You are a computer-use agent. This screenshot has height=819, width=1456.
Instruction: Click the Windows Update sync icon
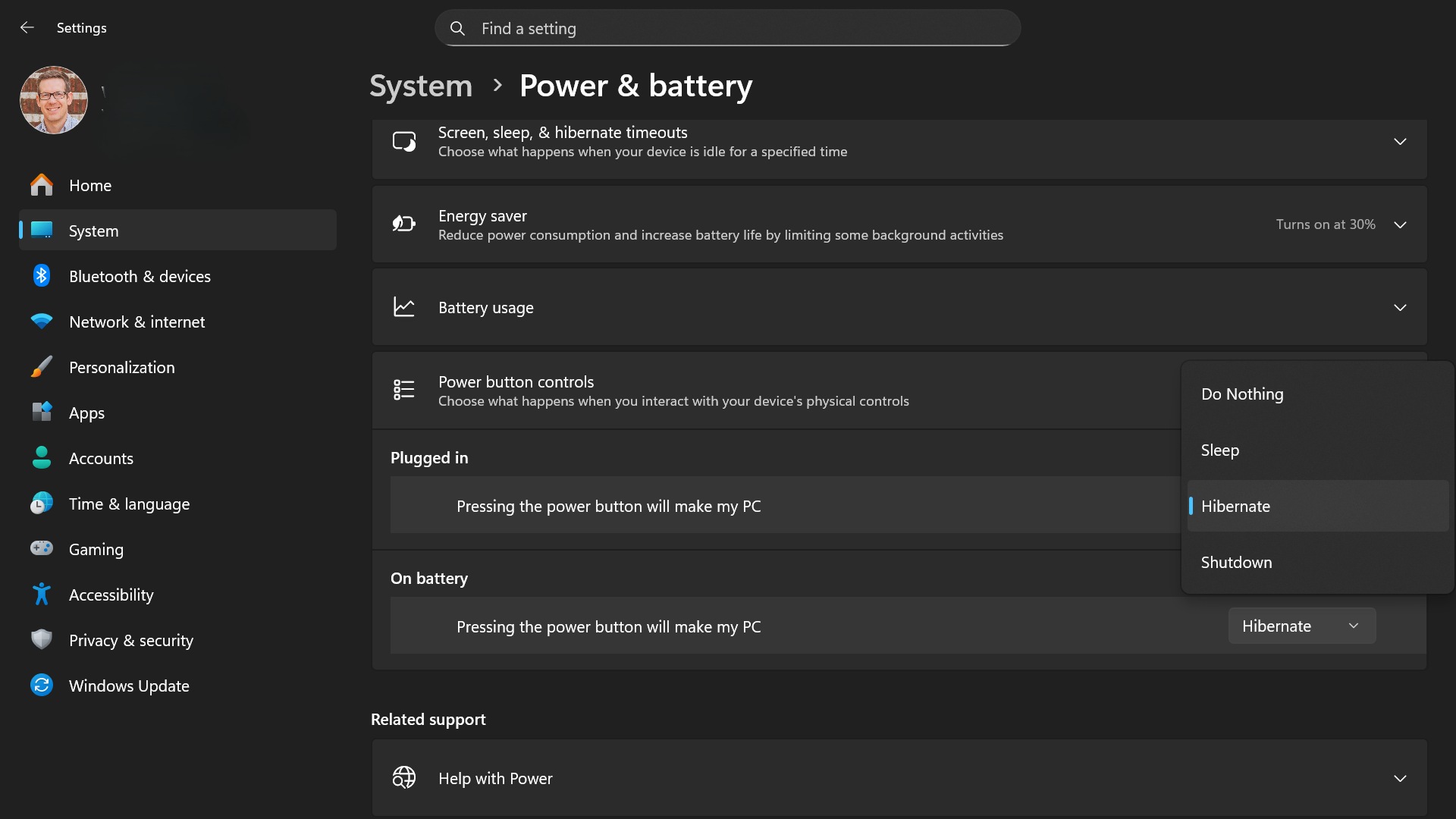click(x=42, y=686)
